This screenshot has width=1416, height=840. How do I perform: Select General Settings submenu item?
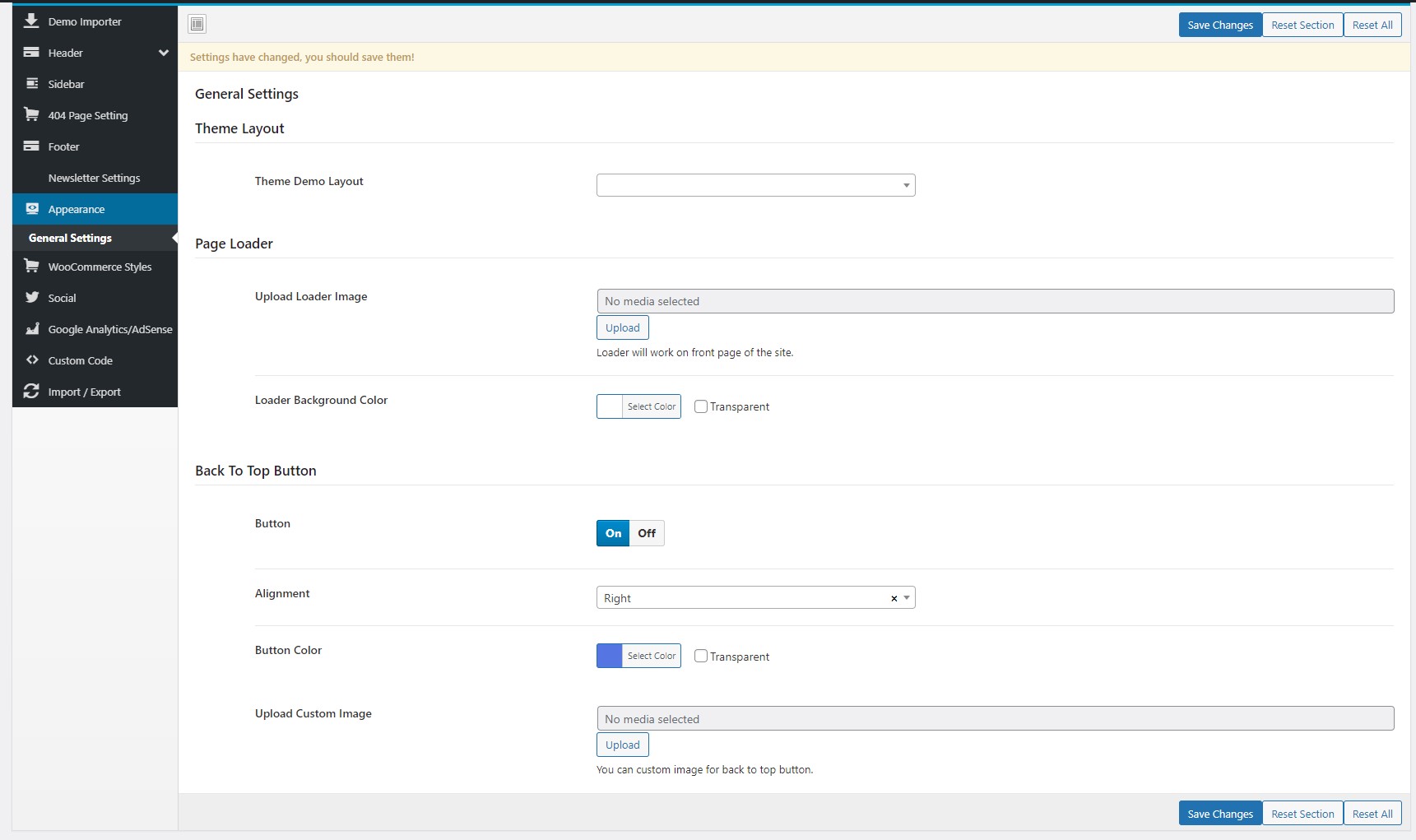95,238
